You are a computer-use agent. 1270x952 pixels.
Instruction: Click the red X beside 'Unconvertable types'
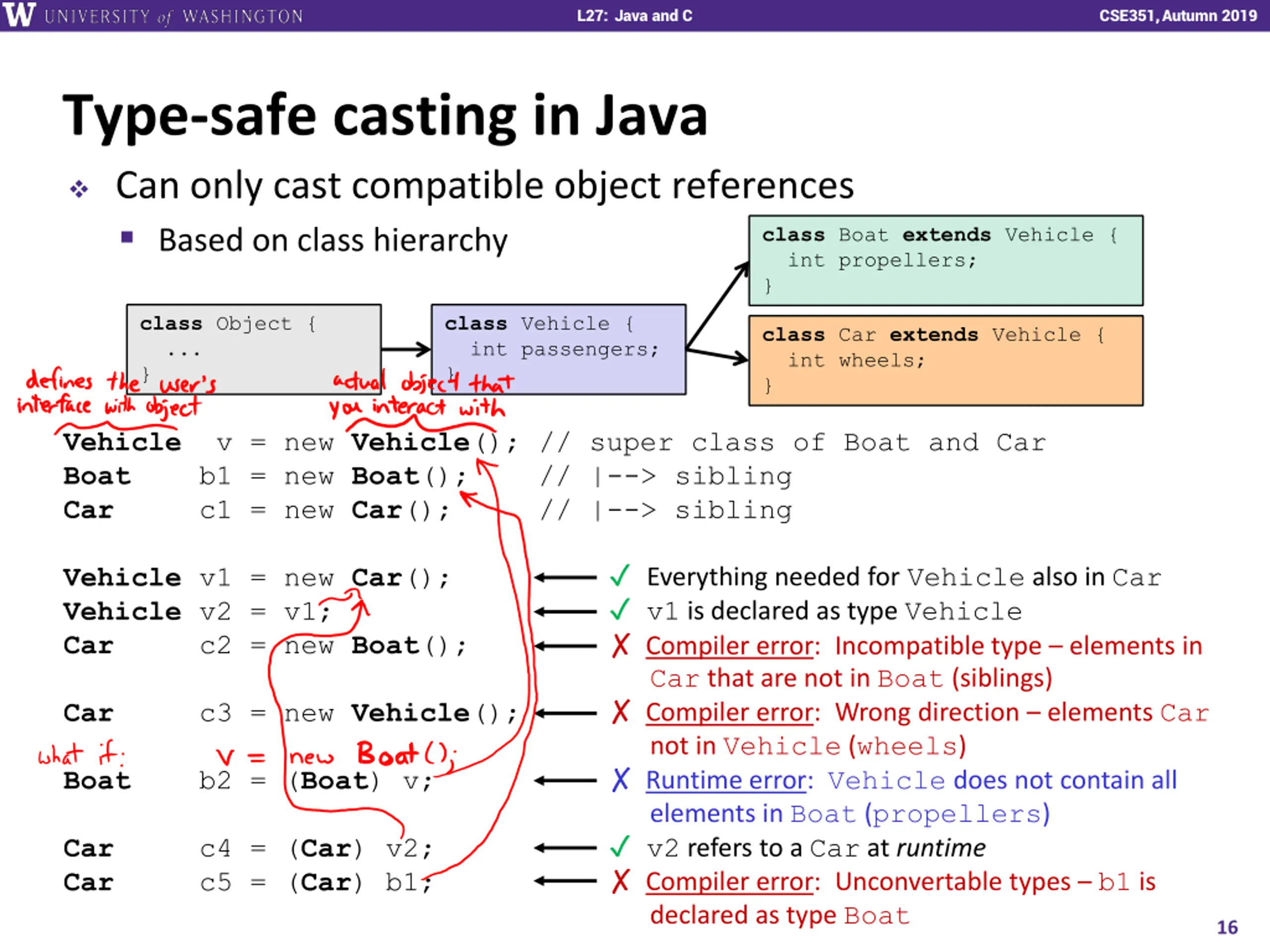pyautogui.click(x=621, y=882)
